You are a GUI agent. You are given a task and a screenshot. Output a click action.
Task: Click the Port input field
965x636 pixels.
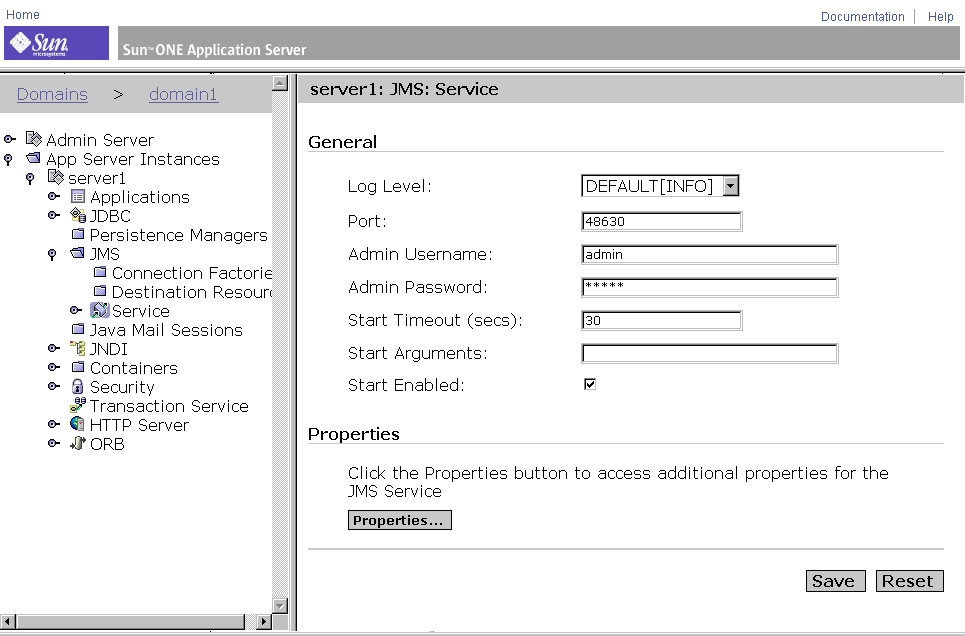[x=662, y=222]
